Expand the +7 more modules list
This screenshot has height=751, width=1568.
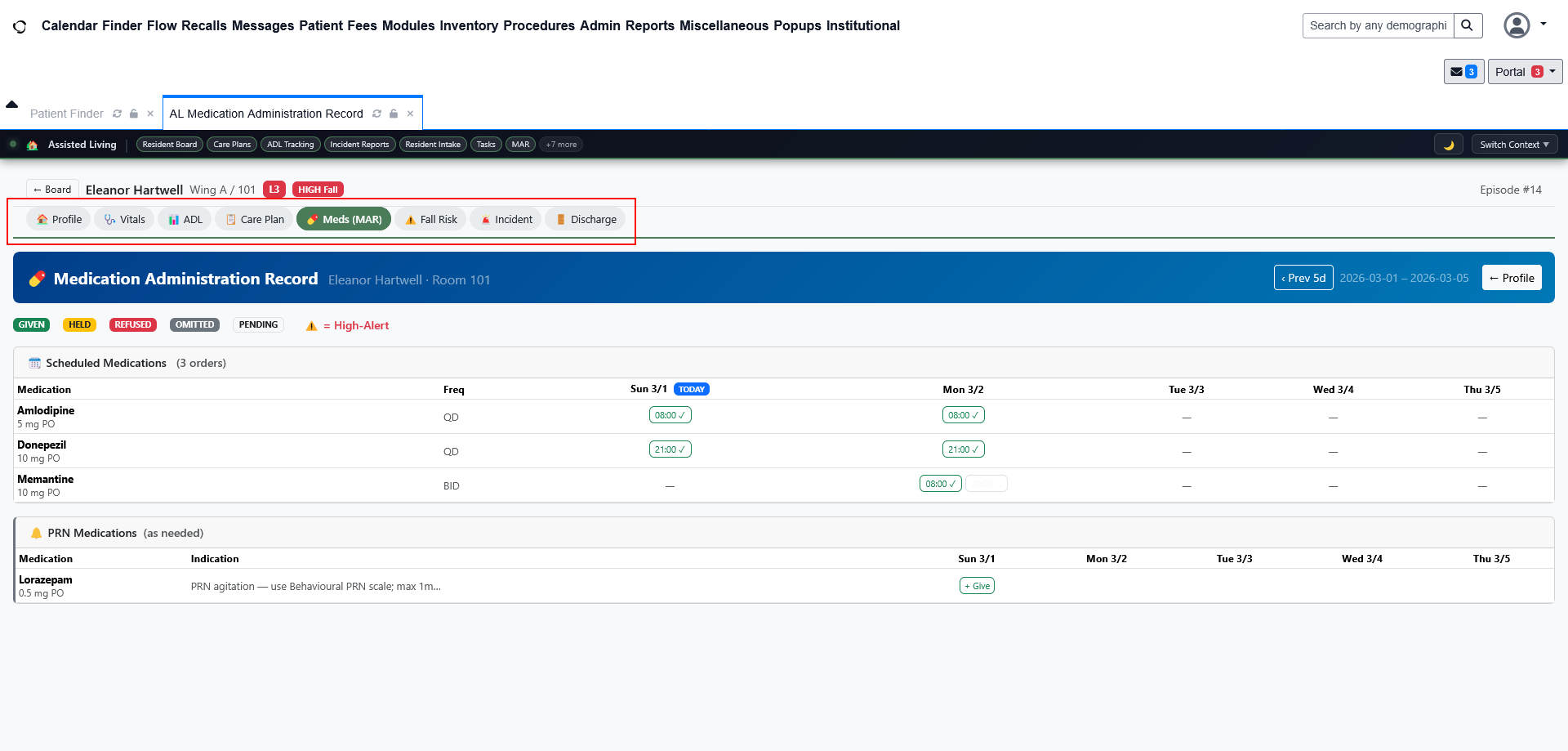coord(561,145)
